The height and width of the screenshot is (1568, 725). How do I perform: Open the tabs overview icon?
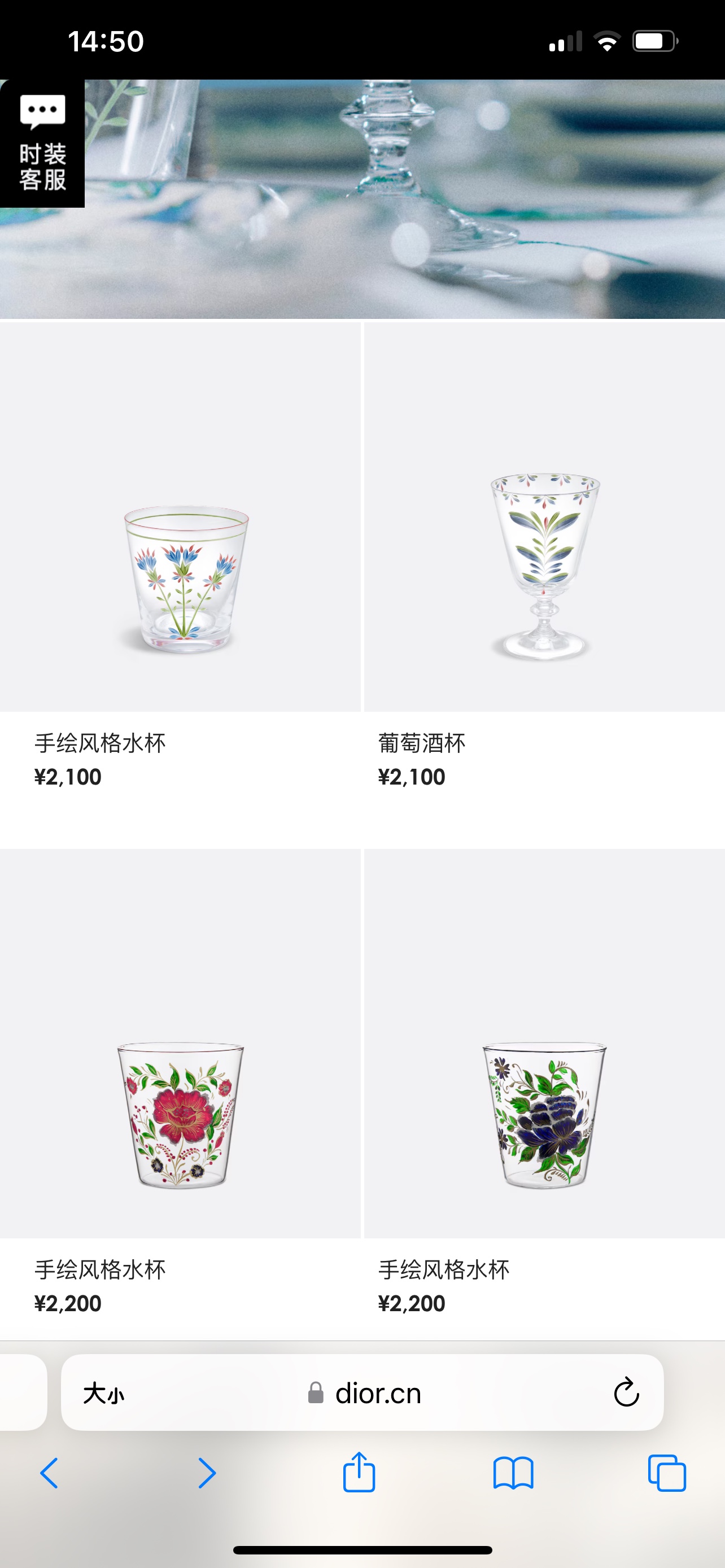pos(667,1473)
